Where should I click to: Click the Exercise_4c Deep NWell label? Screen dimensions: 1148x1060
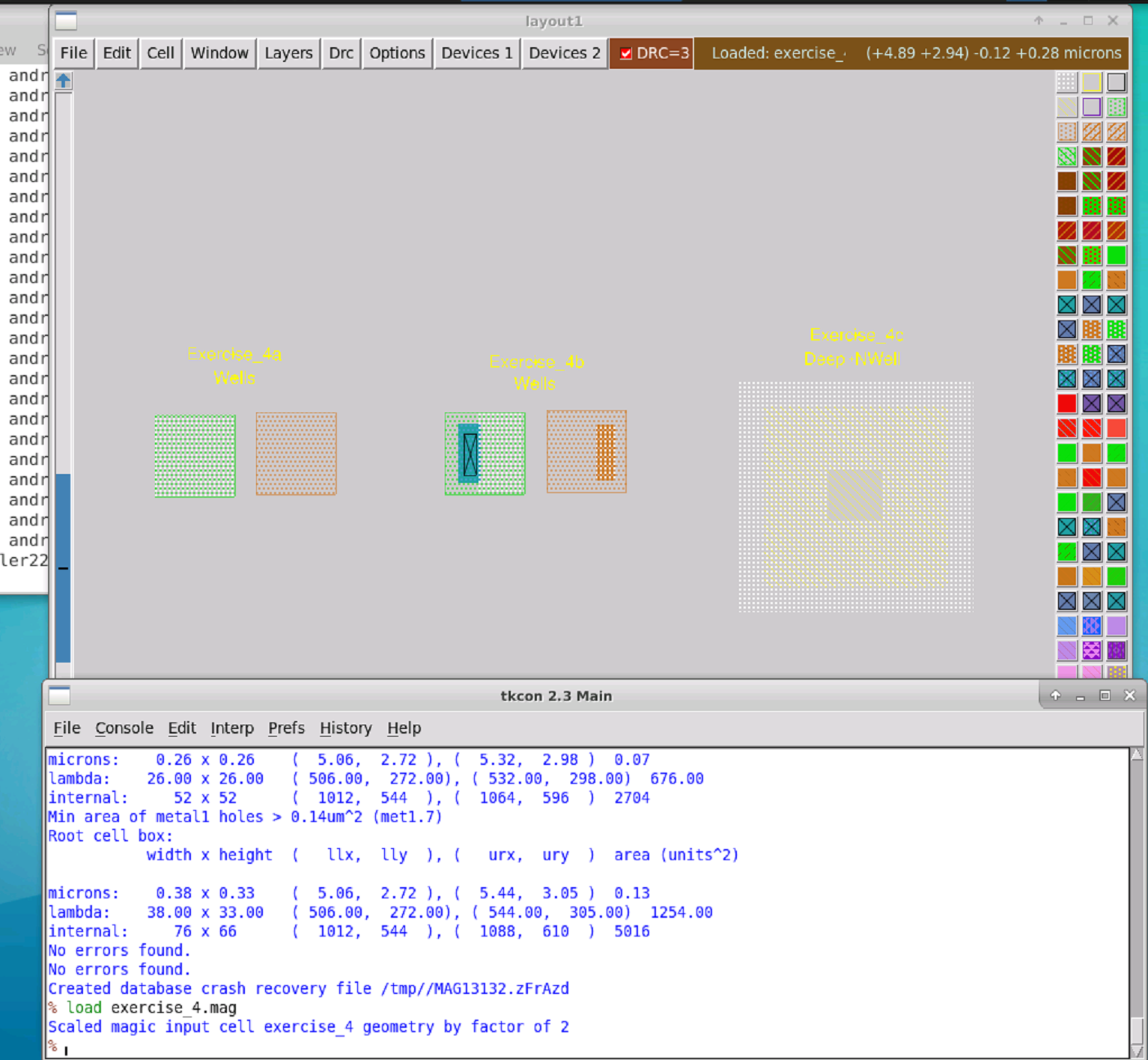(x=854, y=347)
